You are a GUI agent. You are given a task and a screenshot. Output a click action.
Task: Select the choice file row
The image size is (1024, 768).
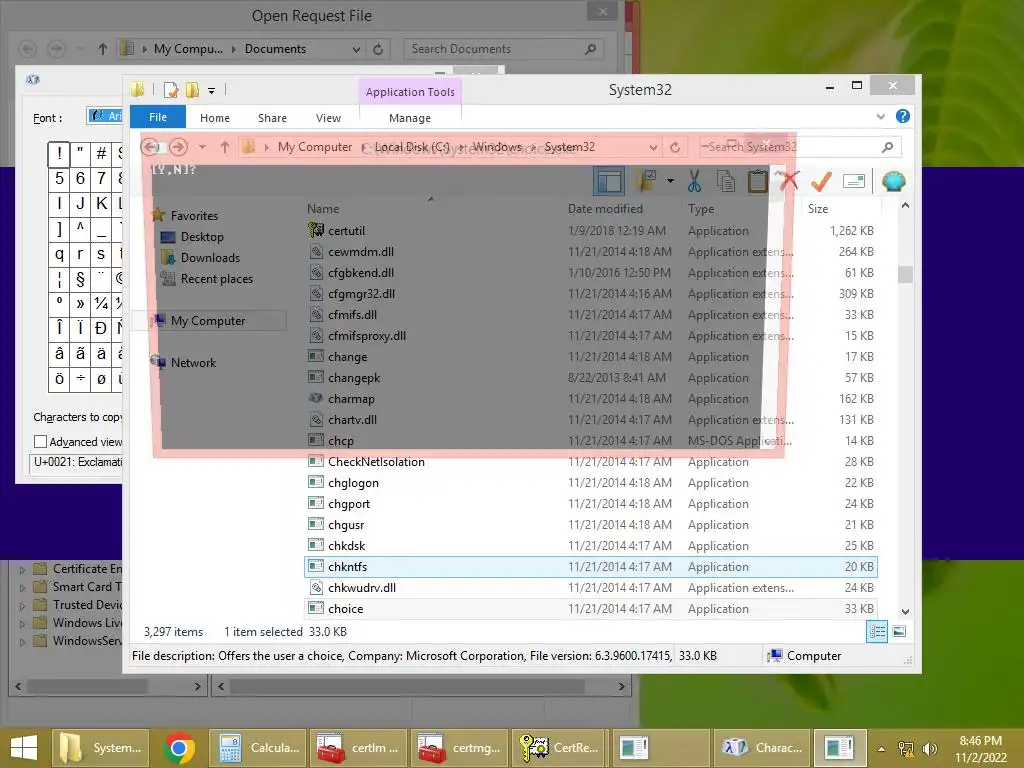pyautogui.click(x=591, y=609)
